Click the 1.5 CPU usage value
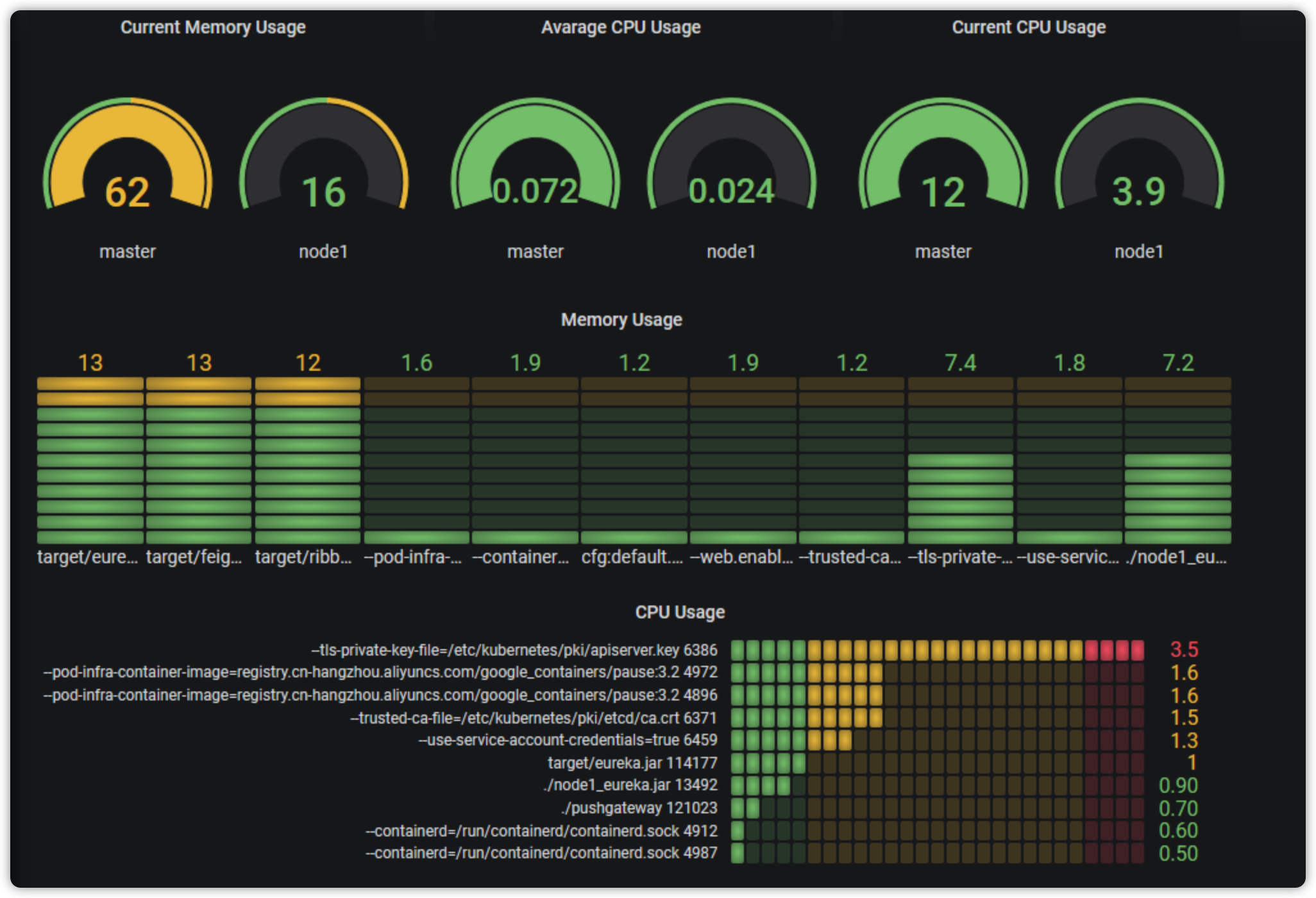1316x898 pixels. point(1185,718)
